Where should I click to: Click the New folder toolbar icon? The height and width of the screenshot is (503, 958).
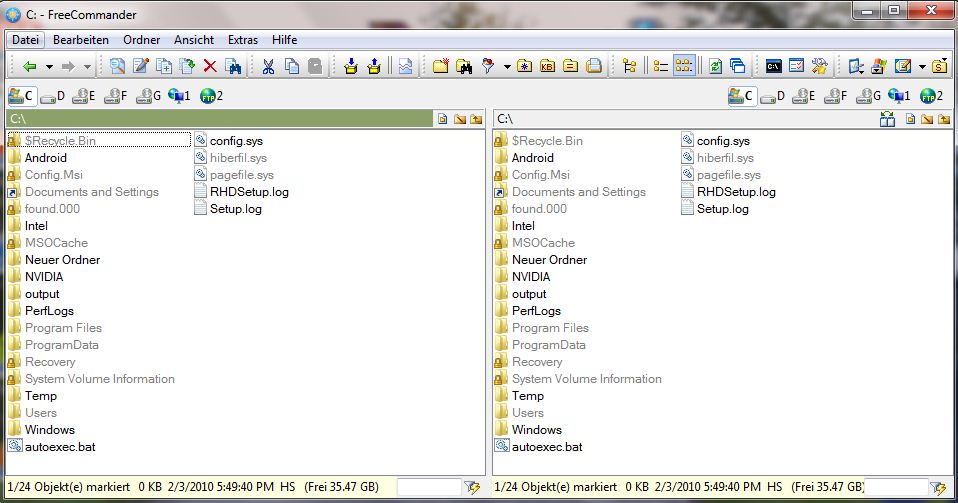tap(441, 66)
